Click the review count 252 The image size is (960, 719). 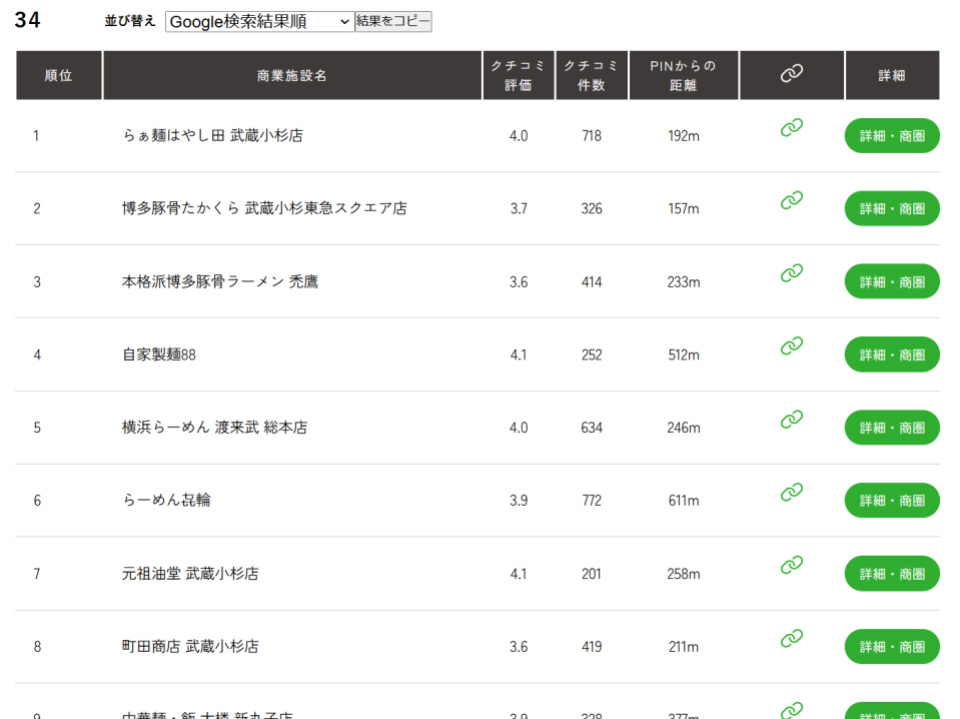click(x=591, y=355)
